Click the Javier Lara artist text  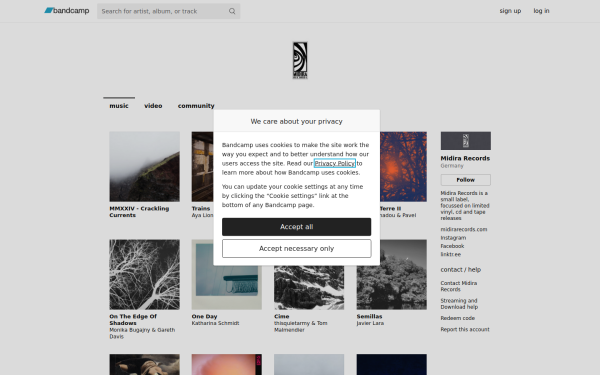point(370,323)
